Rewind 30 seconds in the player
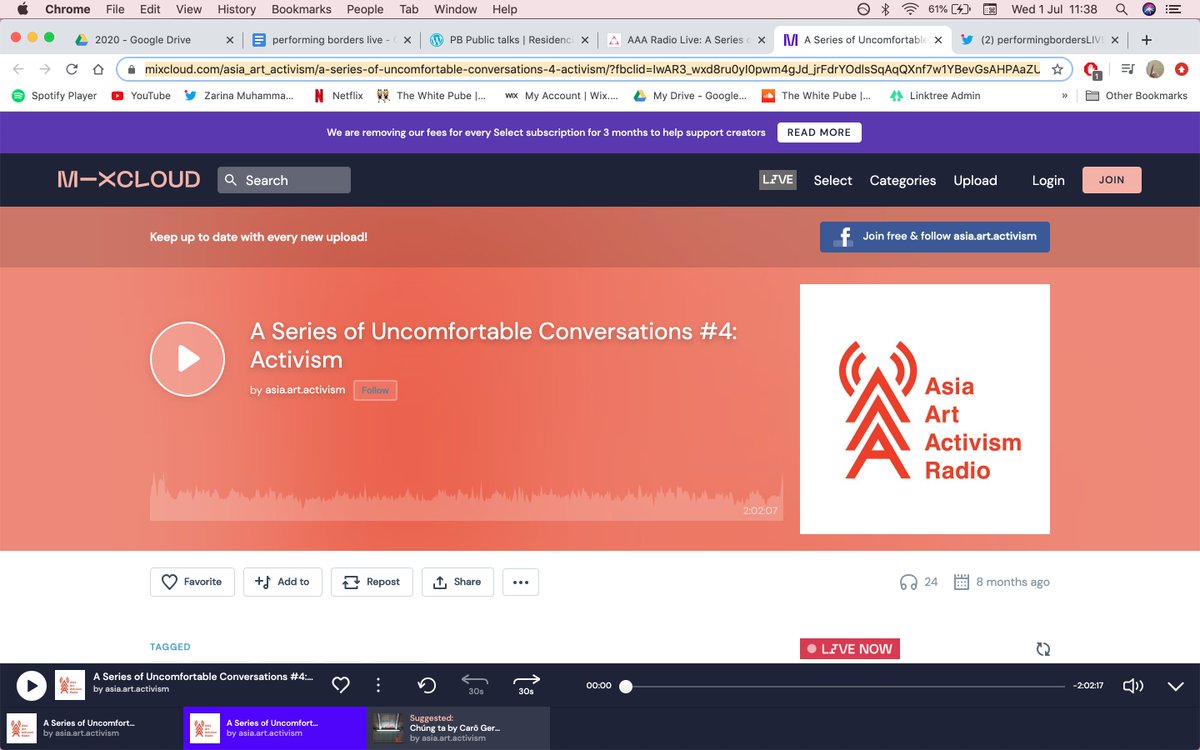1200x750 pixels. point(475,685)
